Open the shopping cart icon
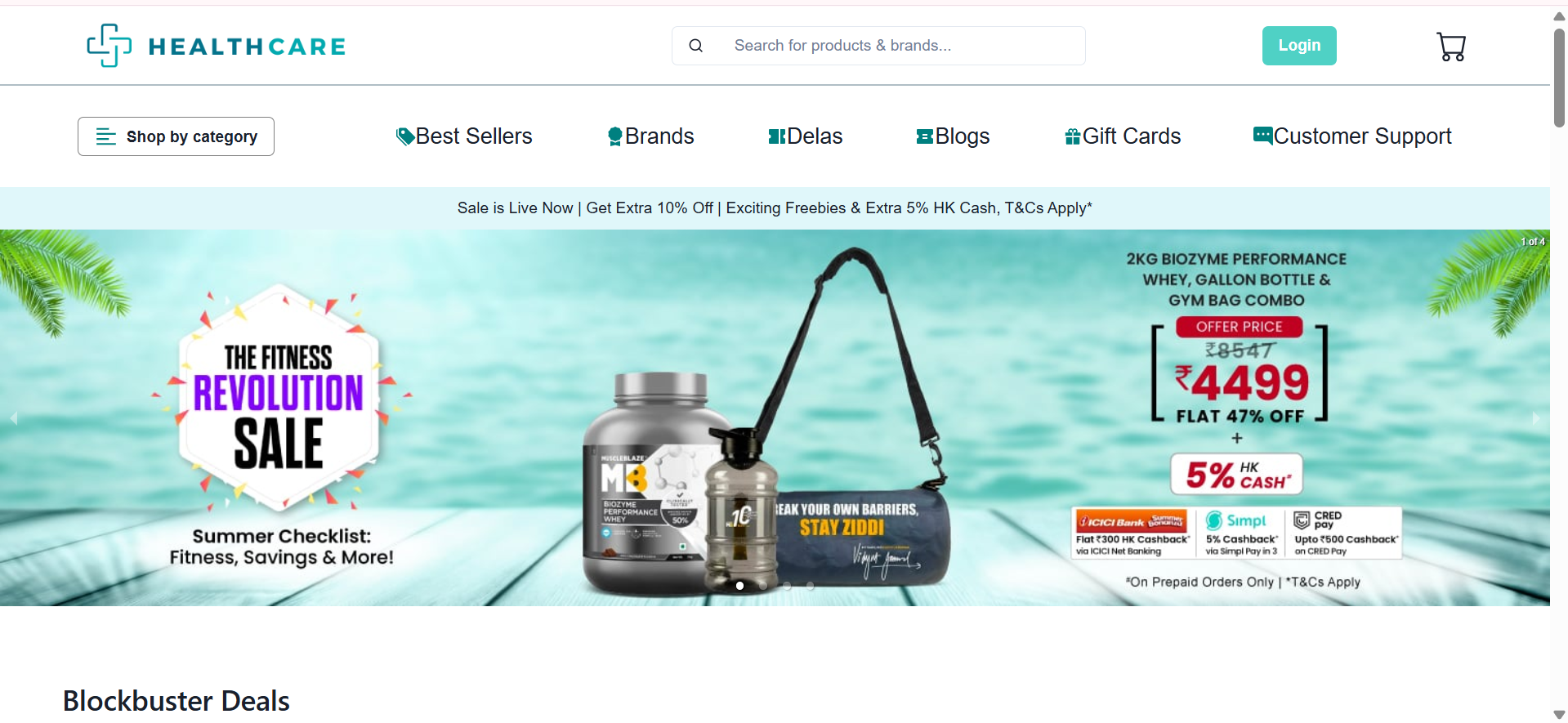Screen dimensions: 1568x723 (1451, 47)
